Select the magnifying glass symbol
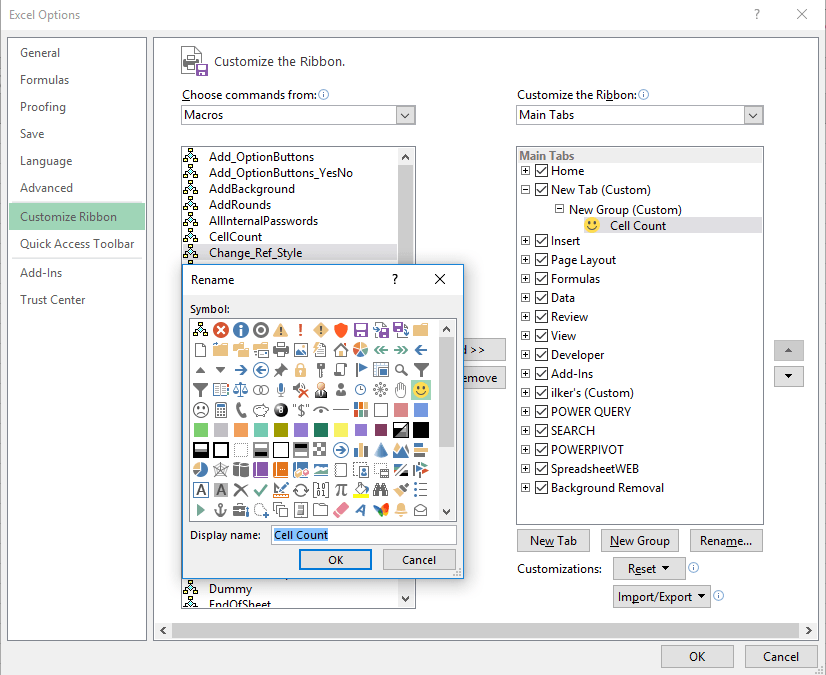826x675 pixels. 401,371
